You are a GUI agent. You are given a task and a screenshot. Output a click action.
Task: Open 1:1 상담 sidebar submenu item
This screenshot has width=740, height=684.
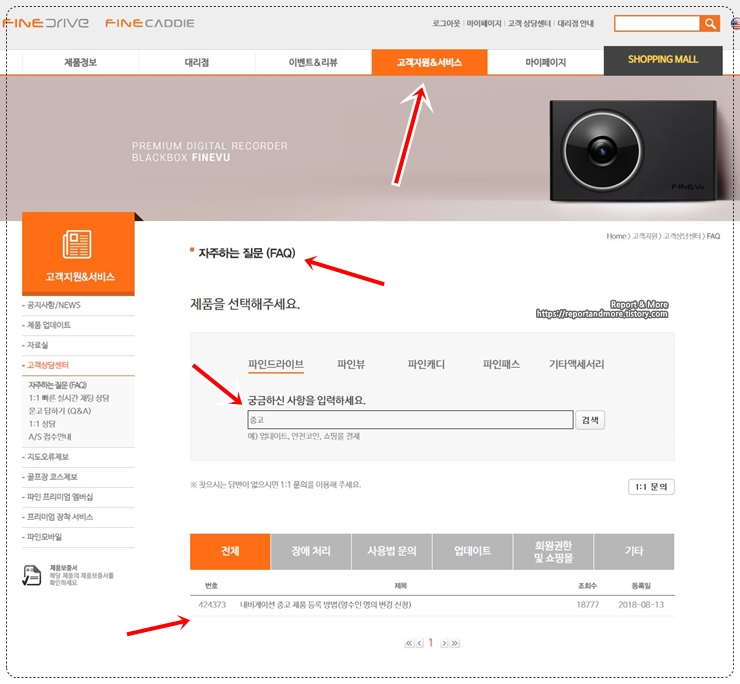(x=42, y=423)
